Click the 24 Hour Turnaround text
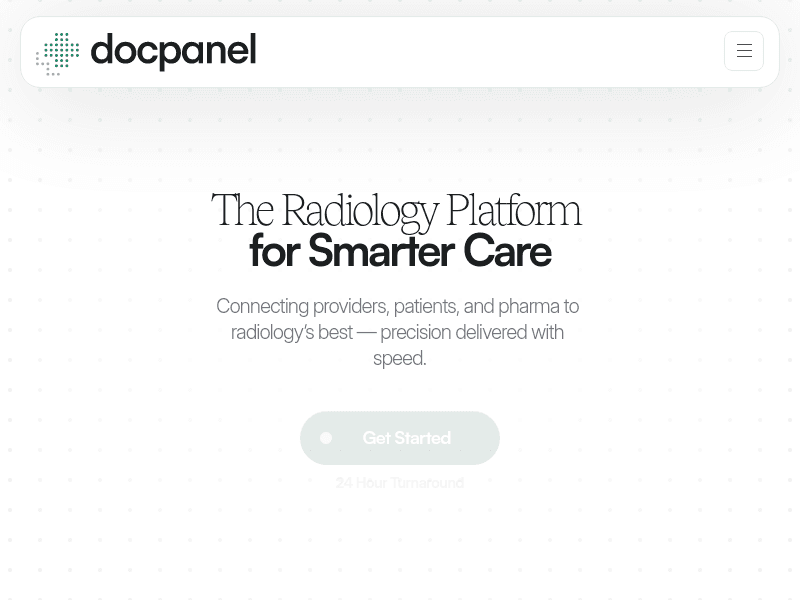This screenshot has width=800, height=600. [x=400, y=483]
